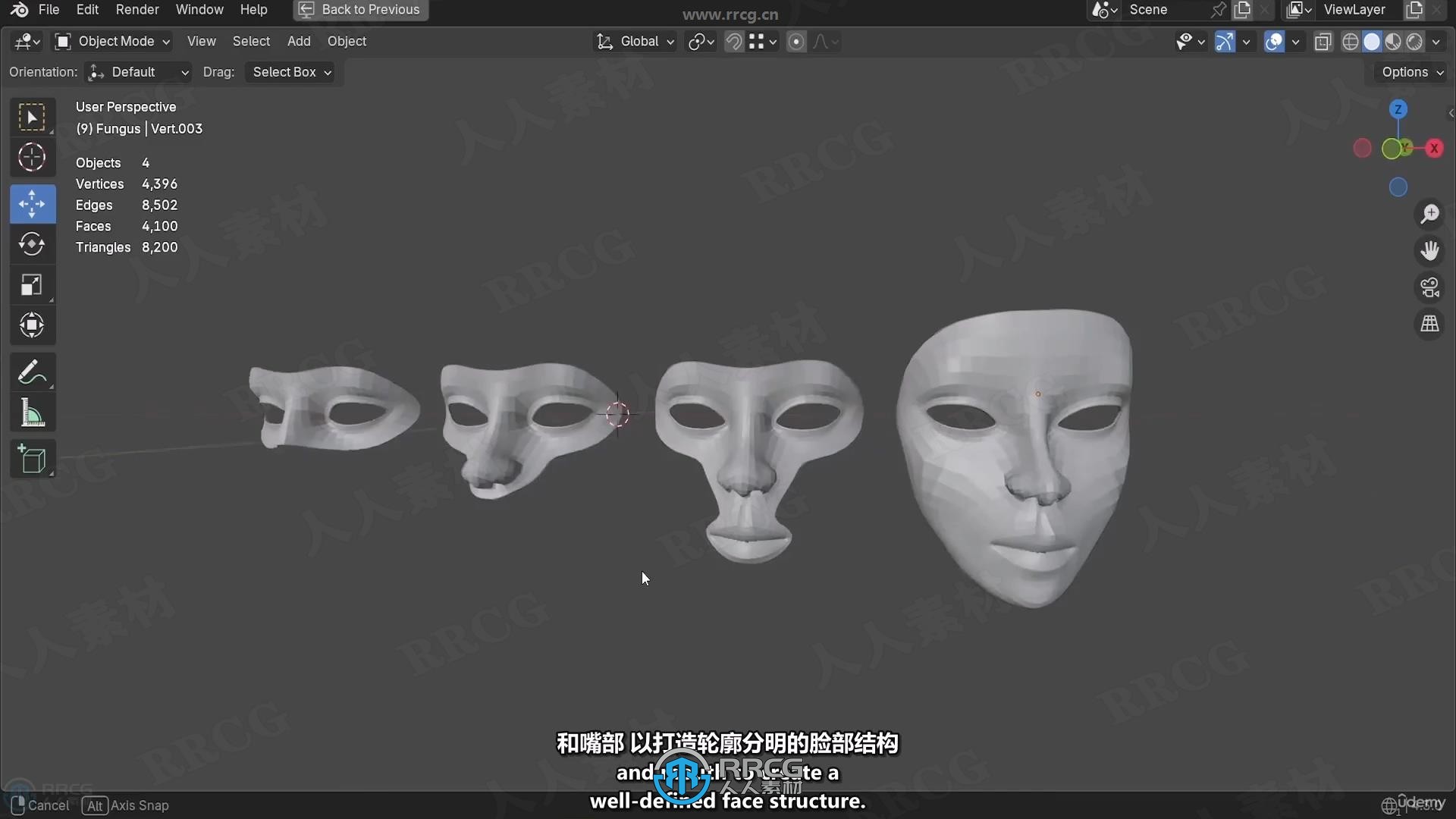1456x819 pixels.
Task: Open Global transform orientation dropdown
Action: (x=635, y=42)
